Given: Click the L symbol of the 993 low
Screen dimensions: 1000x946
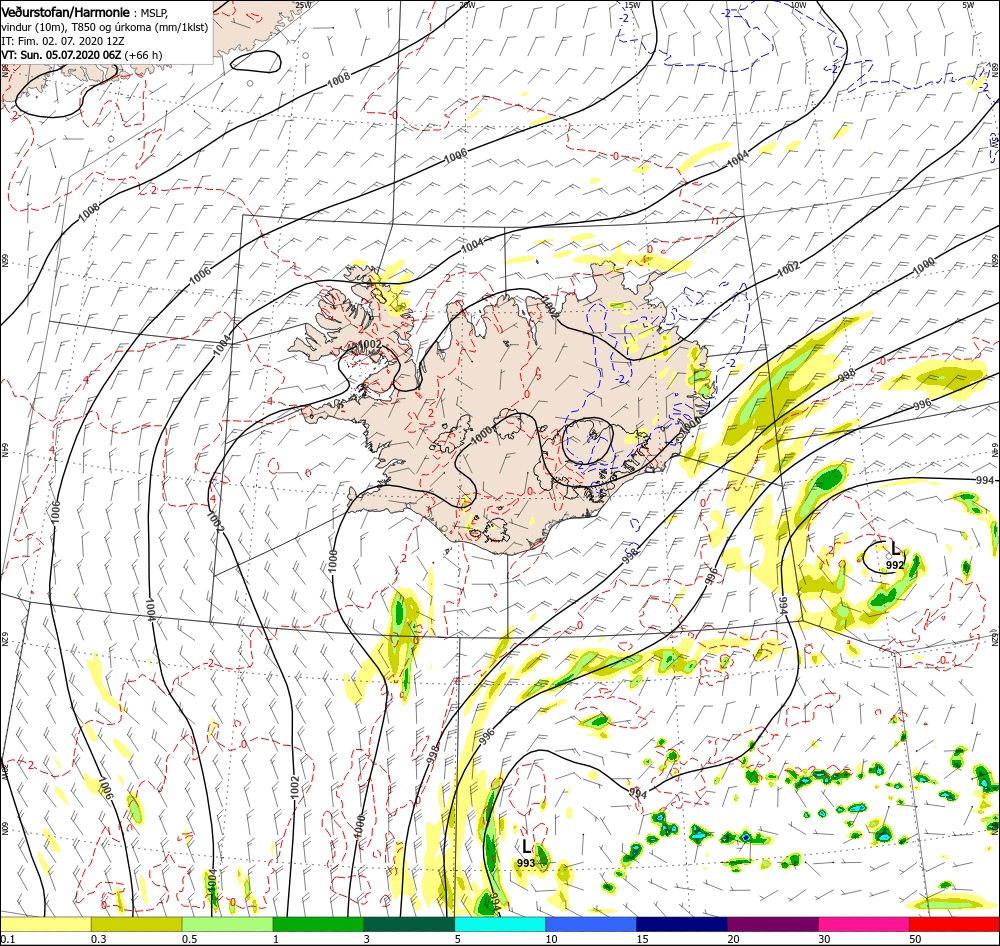Looking at the screenshot, I should click(x=526, y=846).
